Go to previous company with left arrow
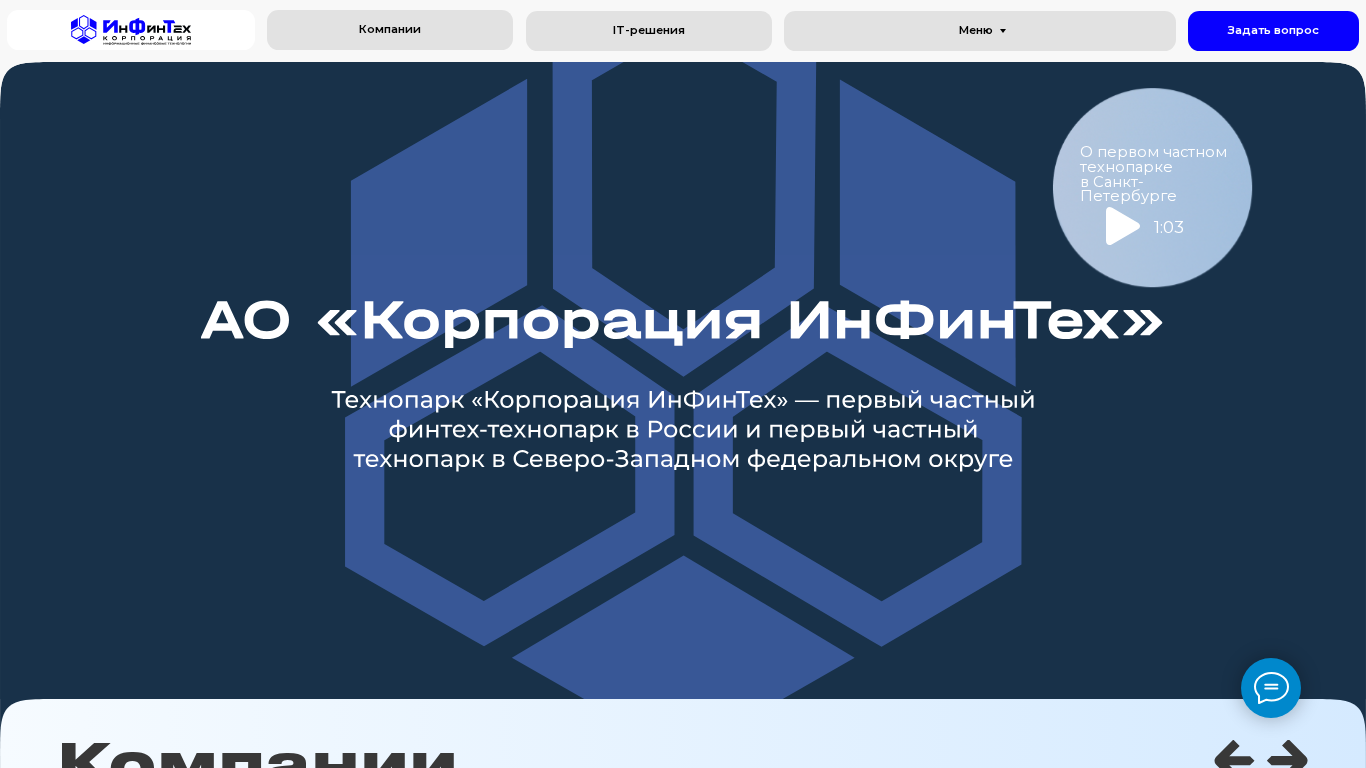The image size is (1366, 768). [1234, 755]
